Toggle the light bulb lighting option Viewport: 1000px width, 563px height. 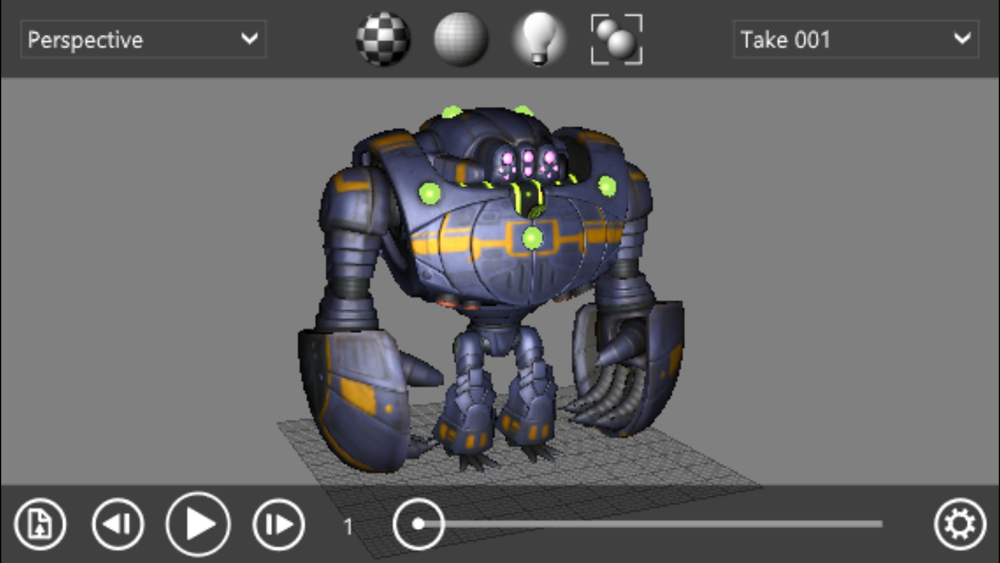[x=539, y=40]
